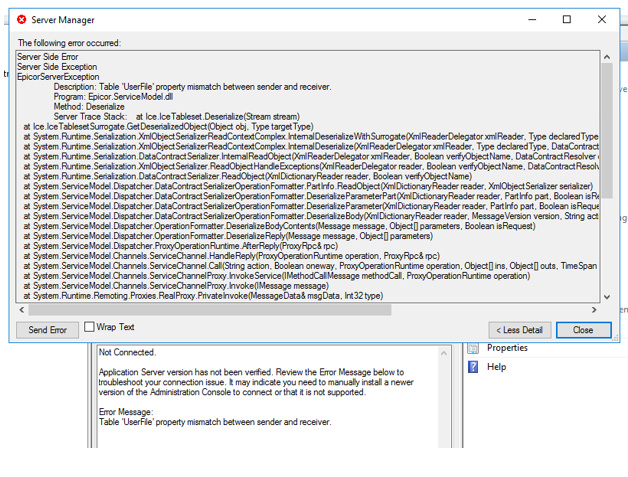
Task: Click the 'Program: Epicor.ServiceModel.dll' line
Action: 113,97
